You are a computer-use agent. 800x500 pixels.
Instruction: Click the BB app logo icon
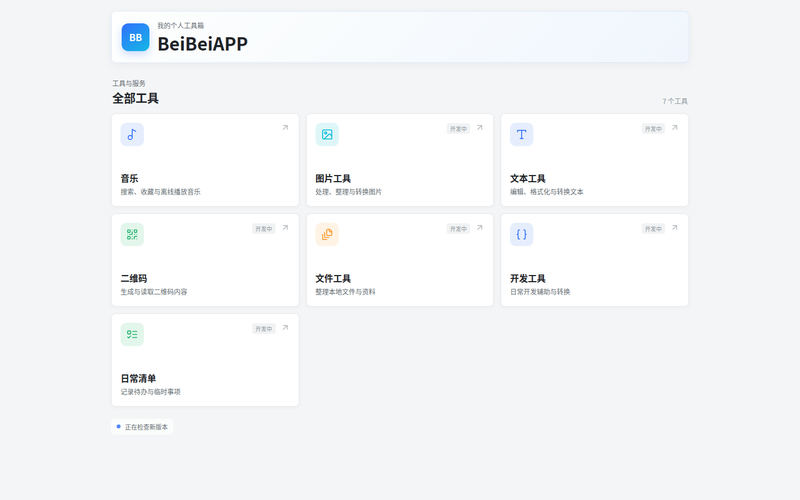[135, 37]
